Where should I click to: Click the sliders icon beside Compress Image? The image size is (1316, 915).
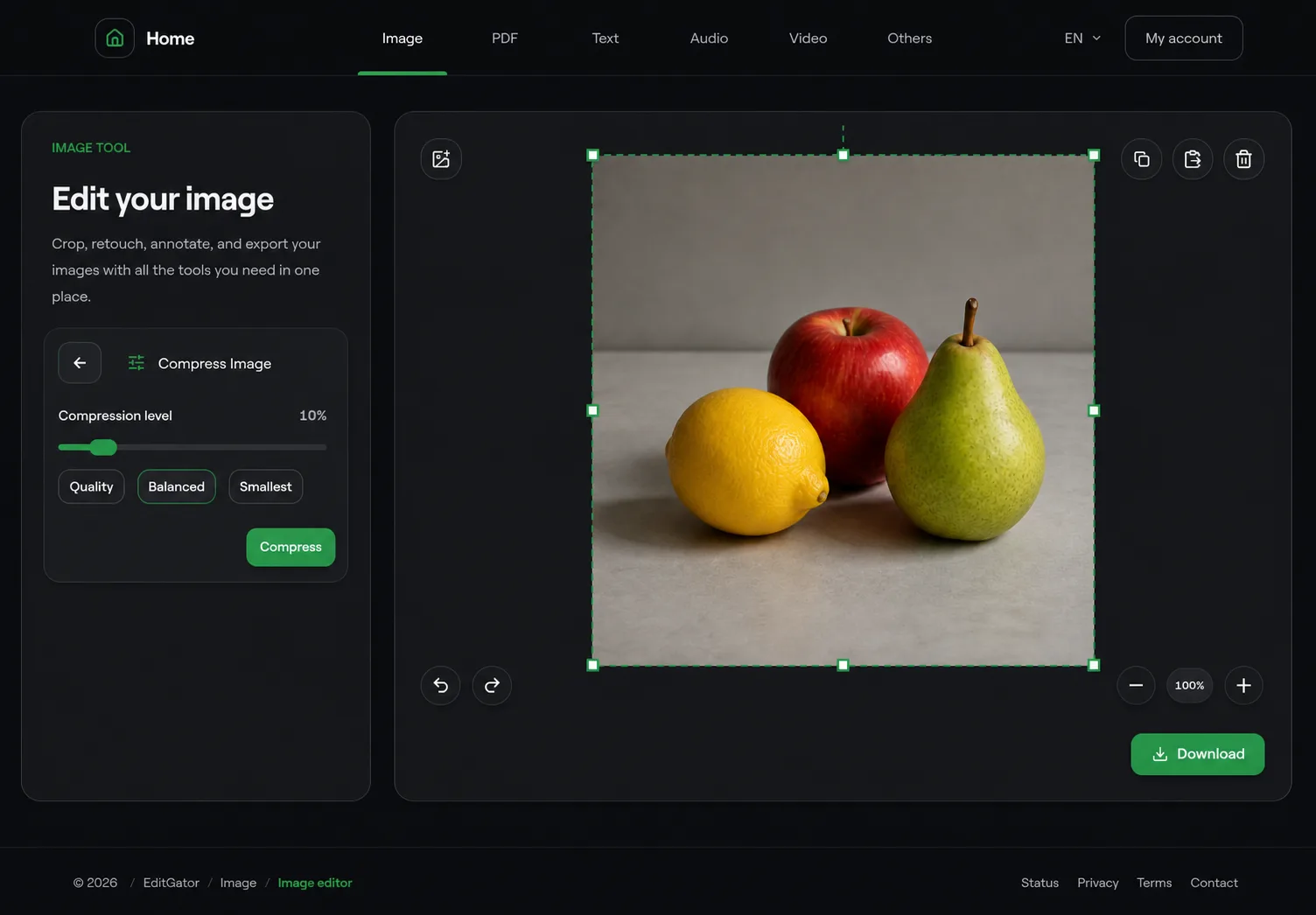[136, 363]
